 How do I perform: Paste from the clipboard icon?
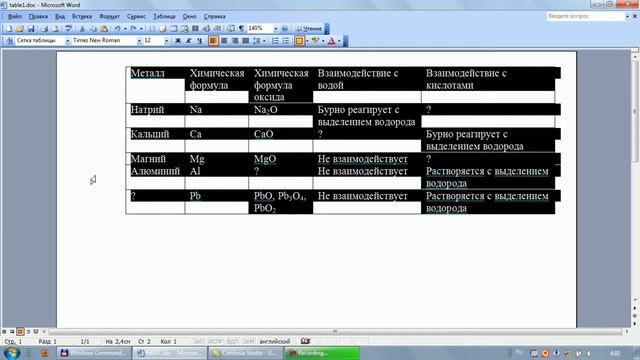point(104,29)
